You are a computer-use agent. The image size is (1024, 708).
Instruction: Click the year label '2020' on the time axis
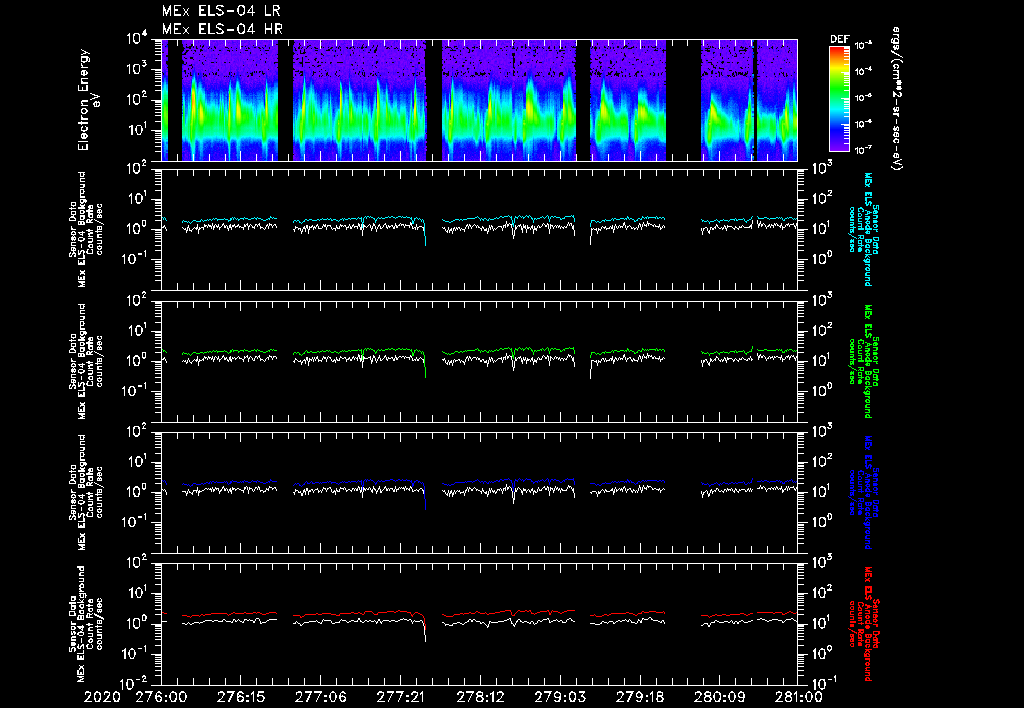tap(102, 697)
